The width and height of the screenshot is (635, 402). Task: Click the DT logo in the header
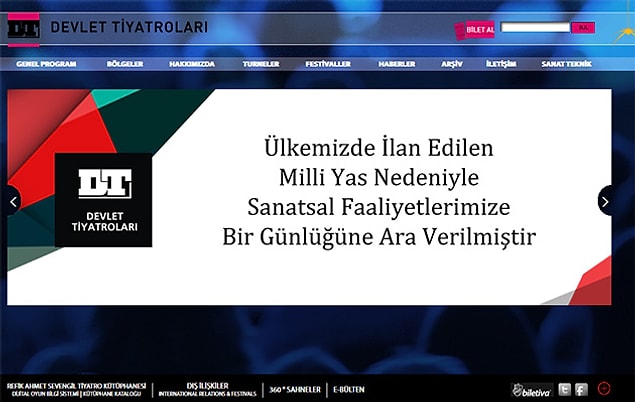(24, 30)
